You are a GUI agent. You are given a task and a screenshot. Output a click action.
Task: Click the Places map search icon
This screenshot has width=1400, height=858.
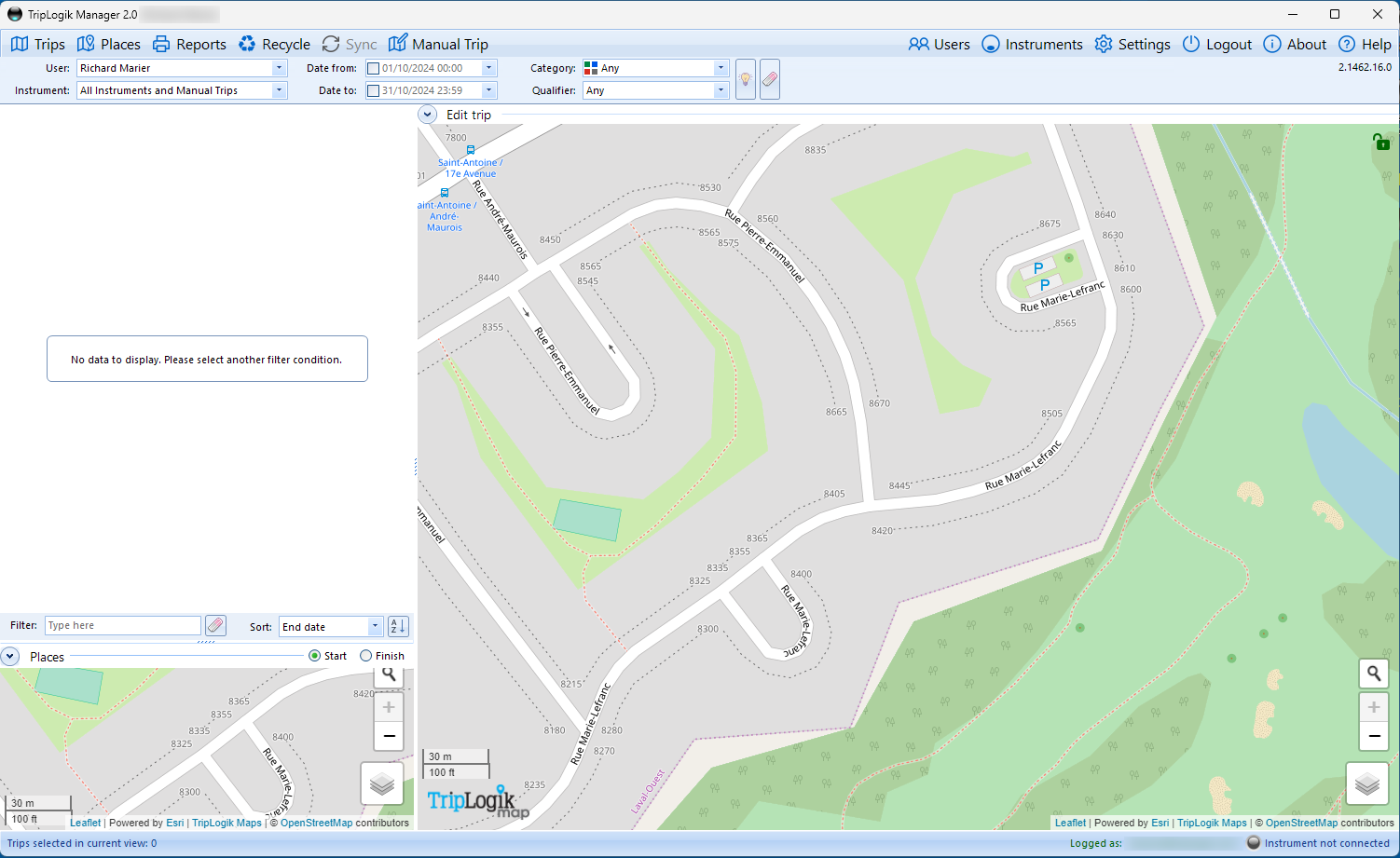(x=389, y=674)
